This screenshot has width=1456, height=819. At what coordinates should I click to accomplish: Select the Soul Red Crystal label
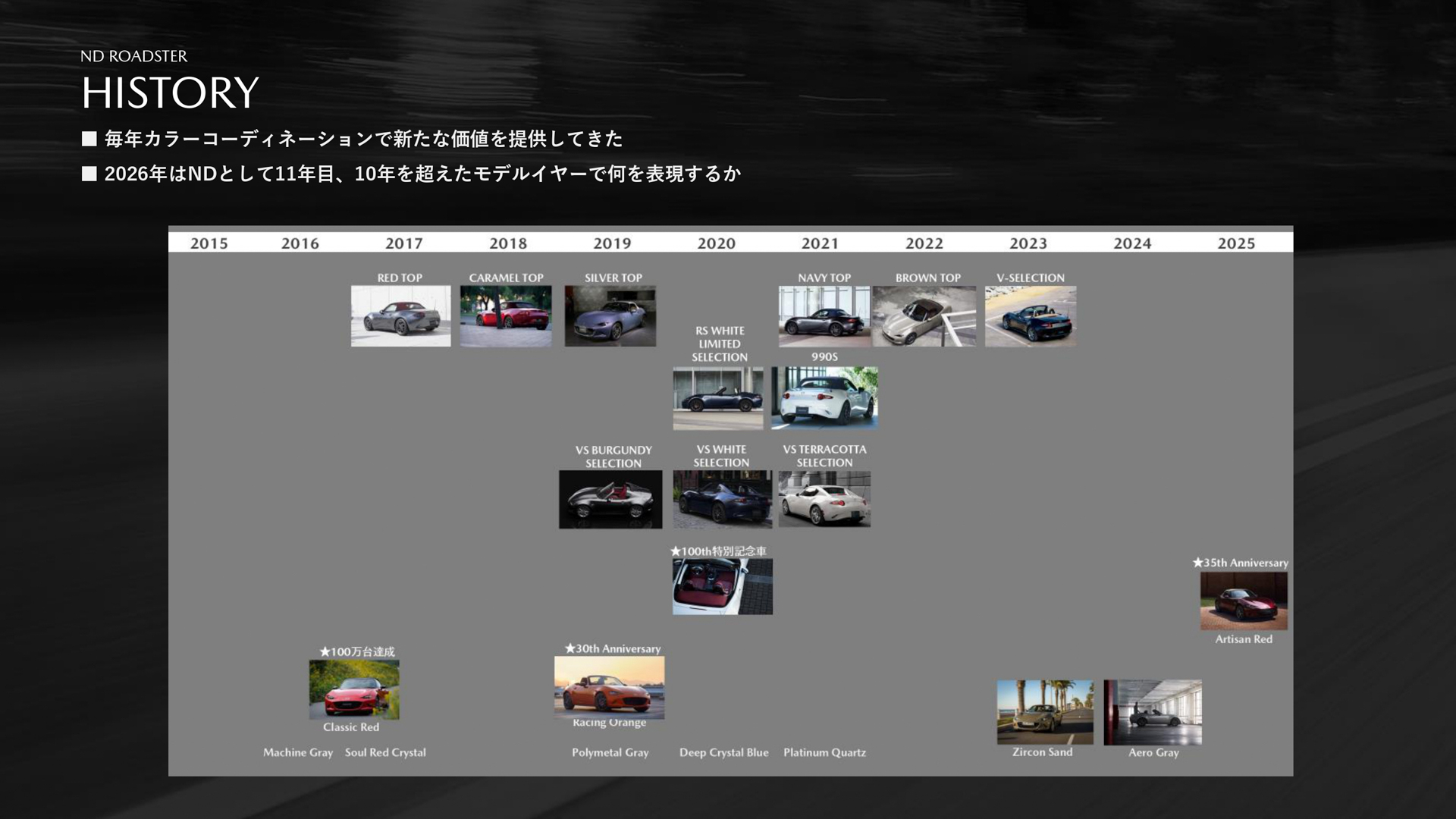tap(385, 752)
